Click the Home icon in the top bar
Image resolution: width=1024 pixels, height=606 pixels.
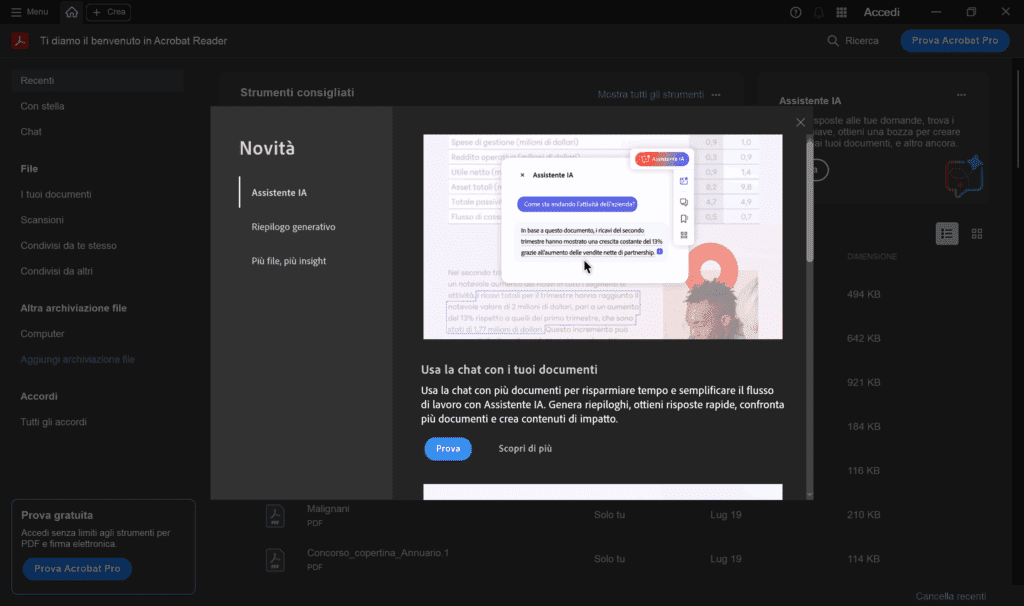[71, 12]
